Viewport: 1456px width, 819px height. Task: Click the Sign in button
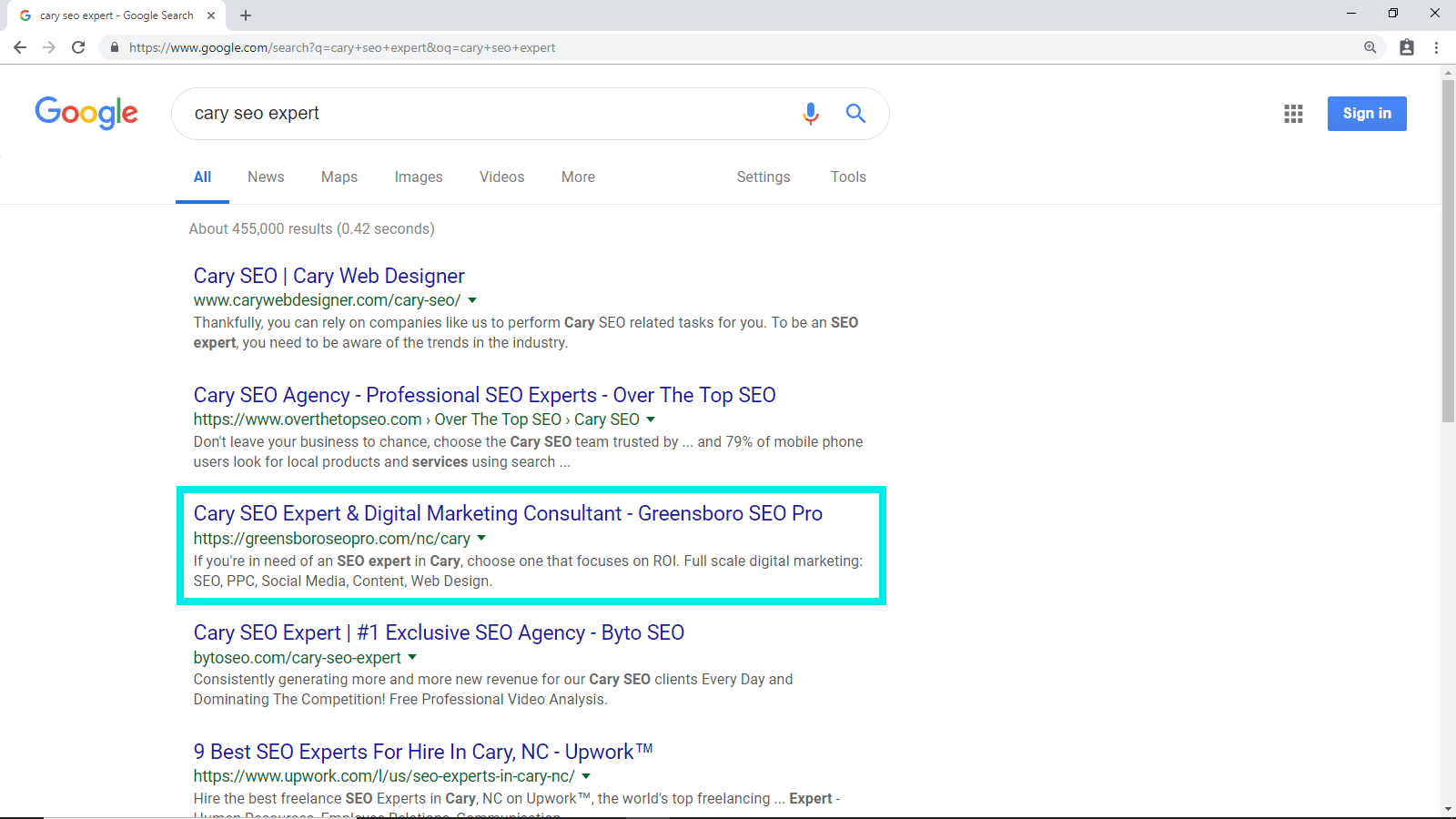[x=1367, y=114]
